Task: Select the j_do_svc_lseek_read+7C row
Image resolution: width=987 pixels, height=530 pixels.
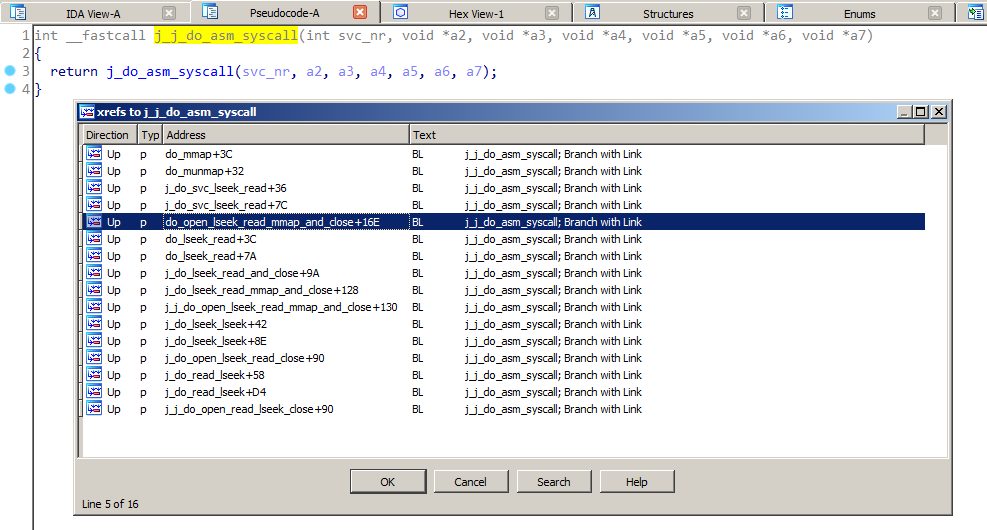Action: (x=504, y=205)
